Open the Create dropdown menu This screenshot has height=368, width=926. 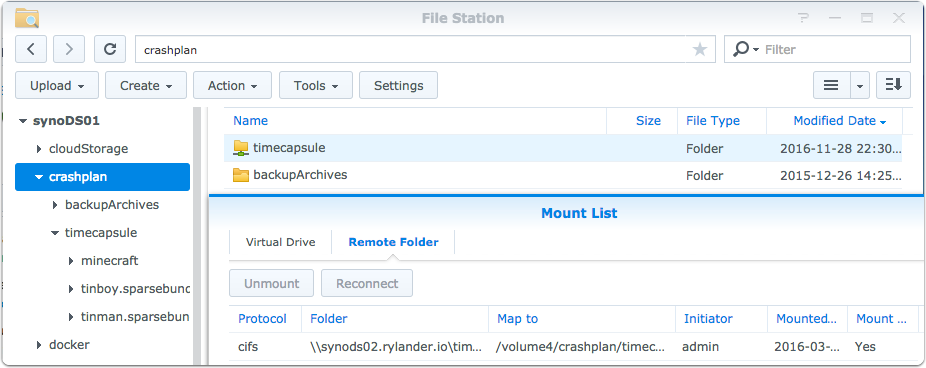click(x=146, y=86)
